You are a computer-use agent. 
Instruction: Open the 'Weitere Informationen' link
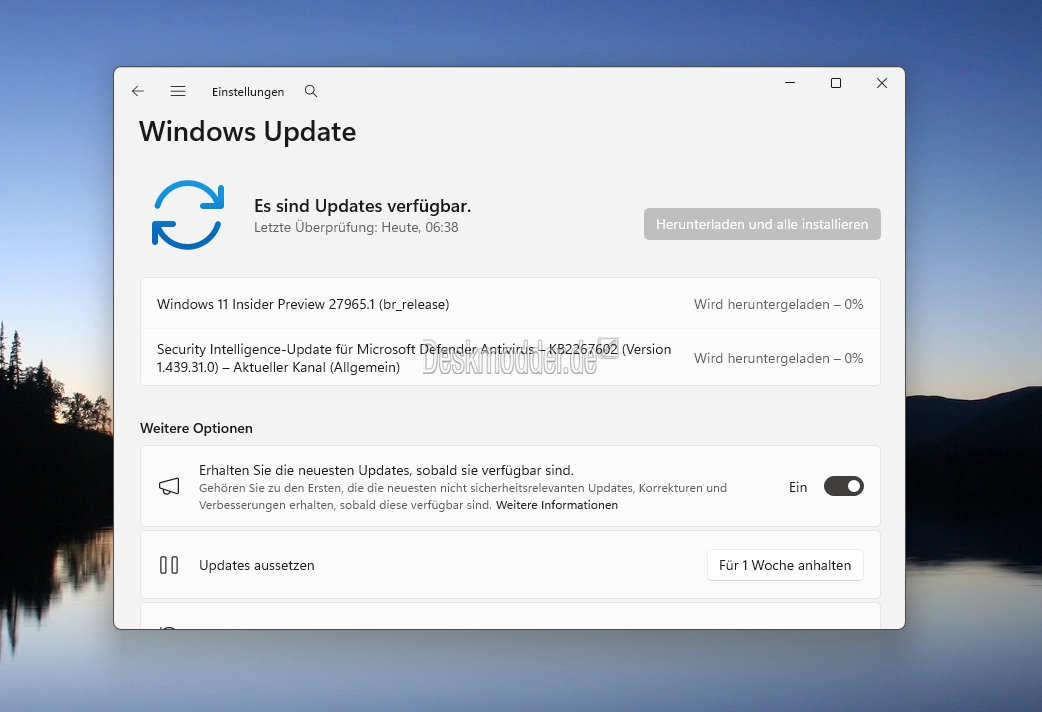(557, 505)
